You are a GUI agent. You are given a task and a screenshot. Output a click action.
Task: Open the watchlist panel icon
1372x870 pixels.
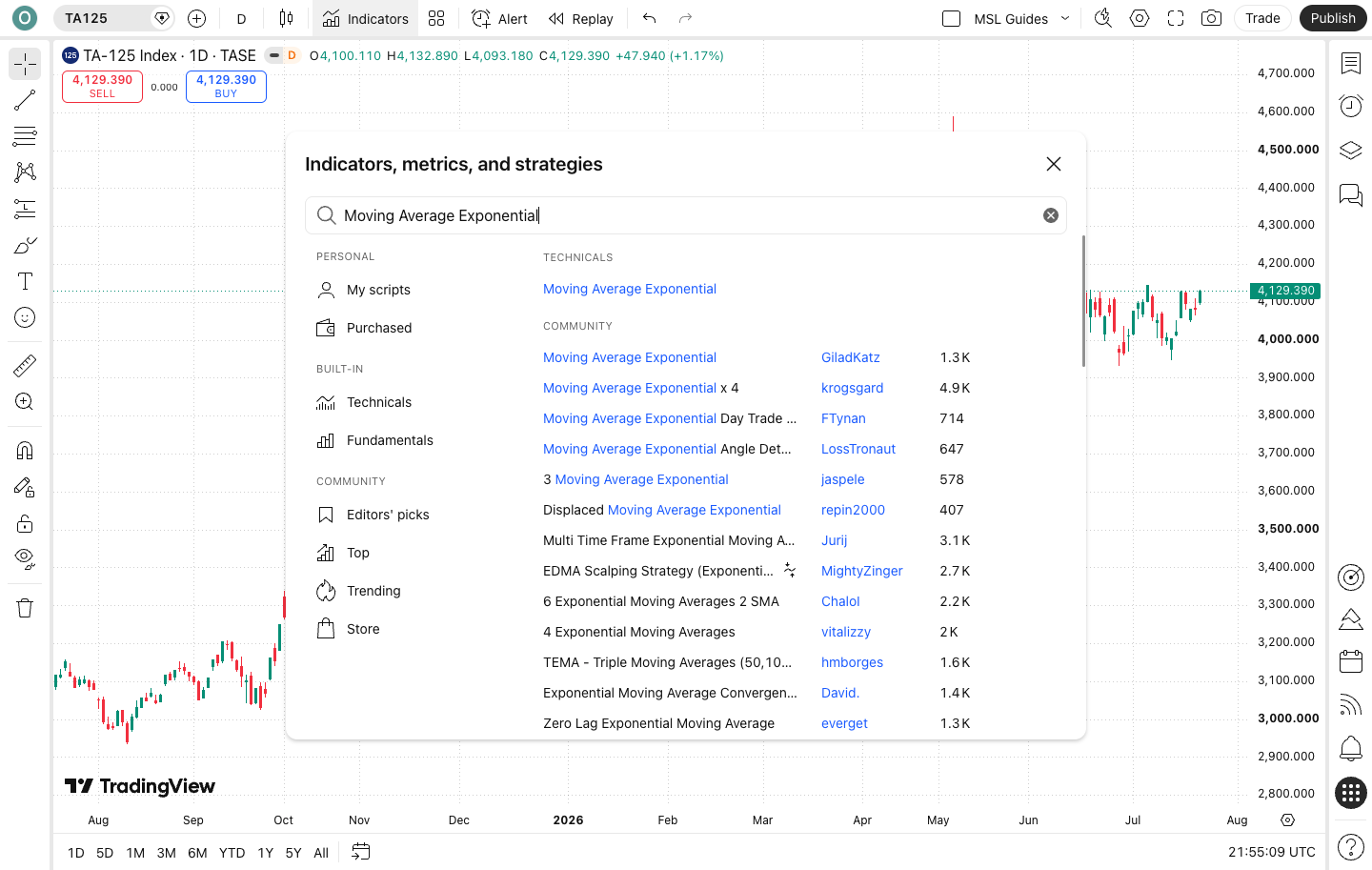click(1350, 63)
